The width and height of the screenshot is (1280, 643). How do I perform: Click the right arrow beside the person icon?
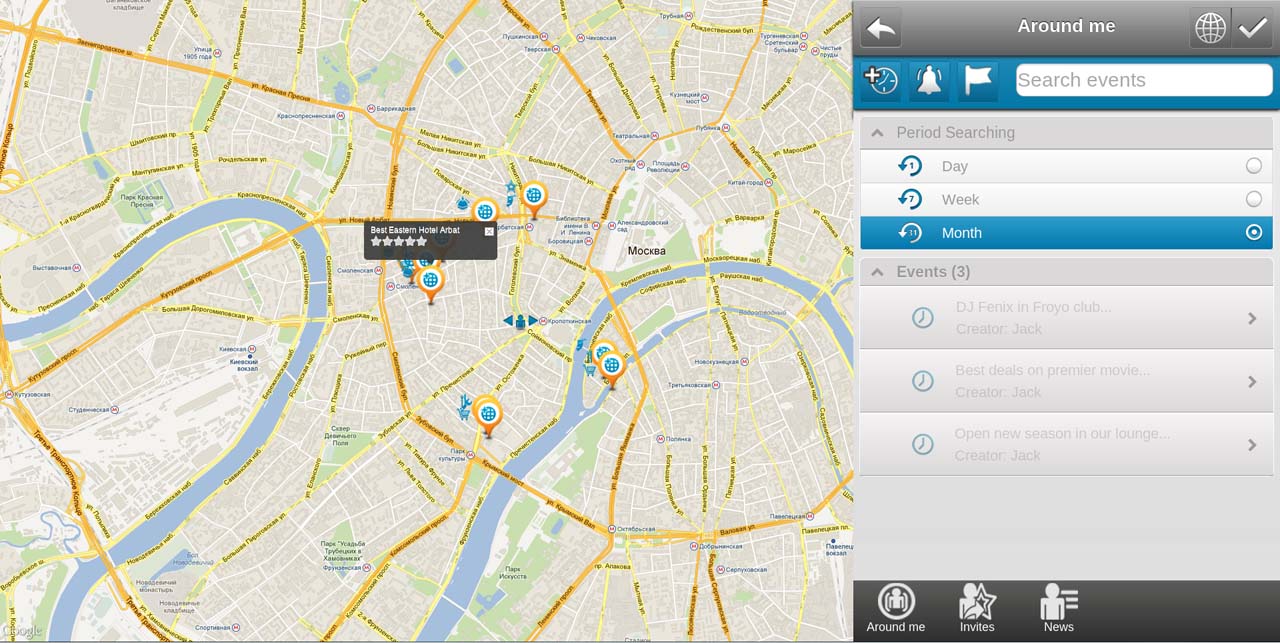[533, 321]
